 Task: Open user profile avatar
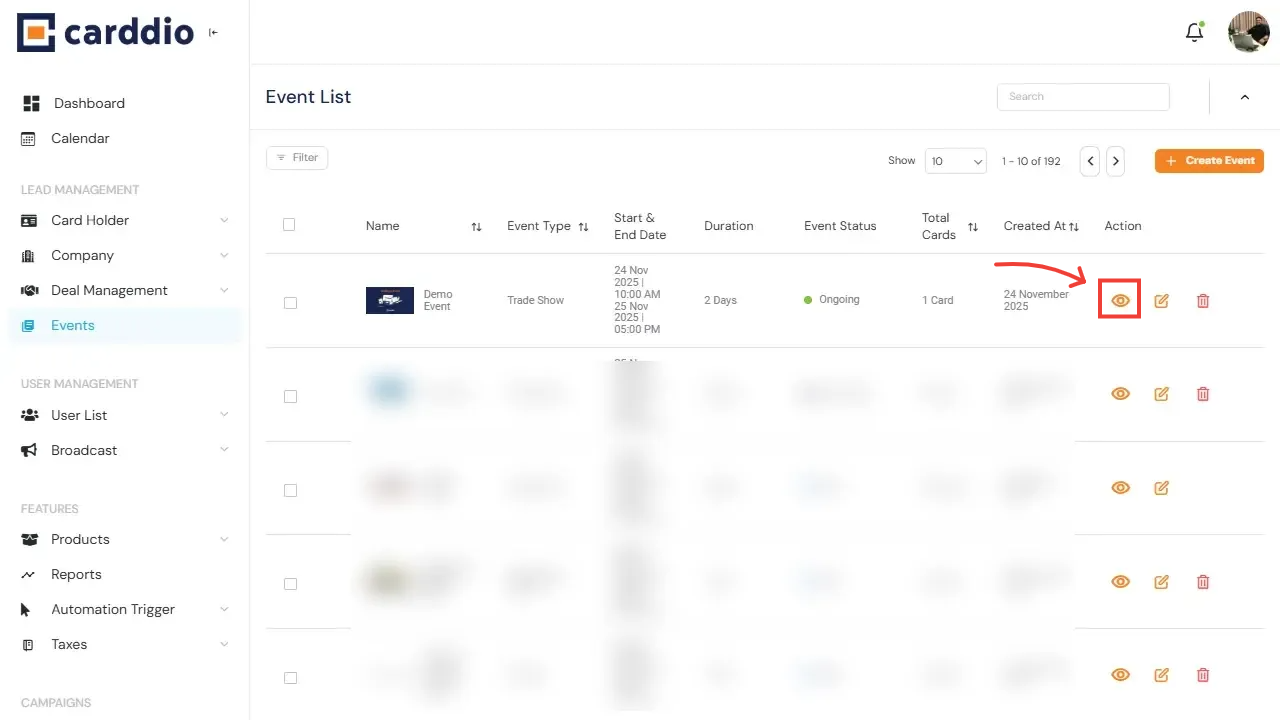point(1248,33)
